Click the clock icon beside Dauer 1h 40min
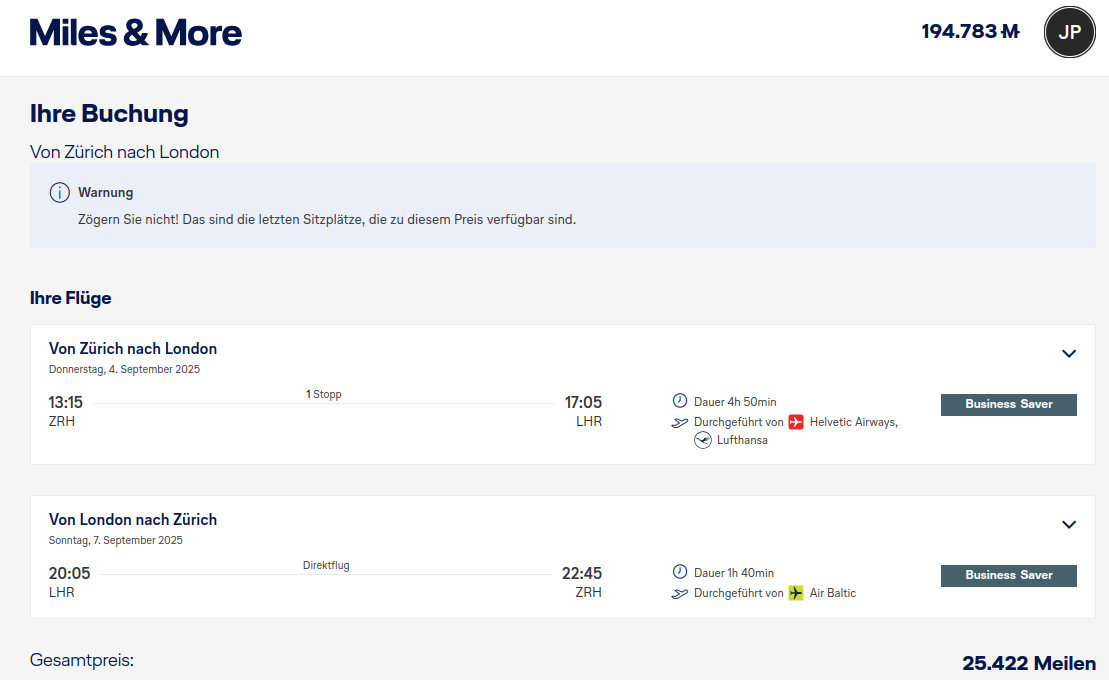Image resolution: width=1109 pixels, height=680 pixels. pyautogui.click(x=680, y=572)
